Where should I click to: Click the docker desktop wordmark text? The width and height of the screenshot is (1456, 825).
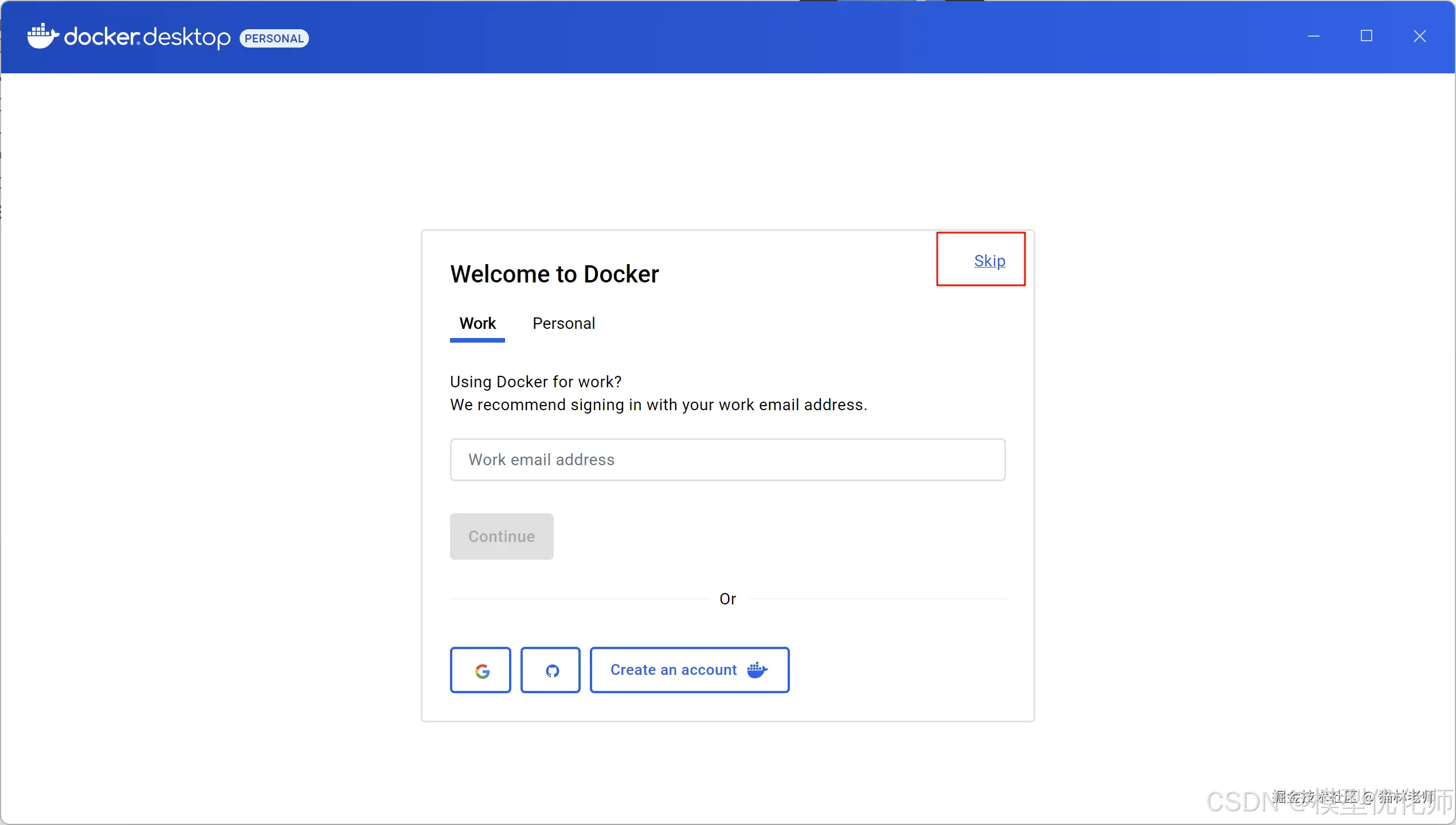147,37
